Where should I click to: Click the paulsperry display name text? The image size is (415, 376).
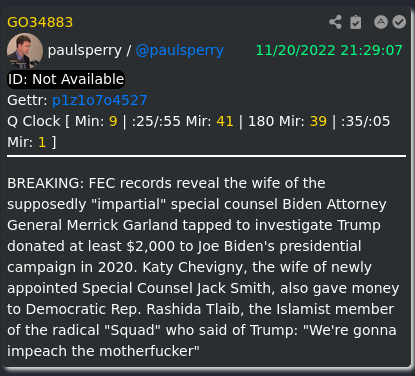click(x=85, y=51)
